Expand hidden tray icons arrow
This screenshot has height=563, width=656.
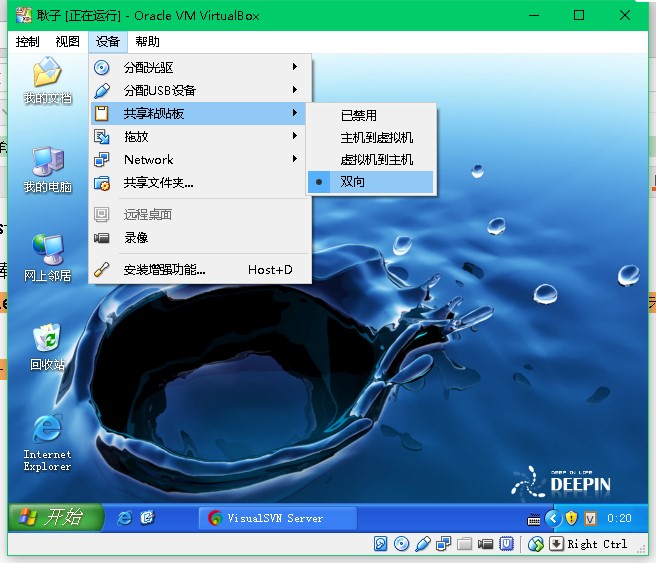[552, 518]
